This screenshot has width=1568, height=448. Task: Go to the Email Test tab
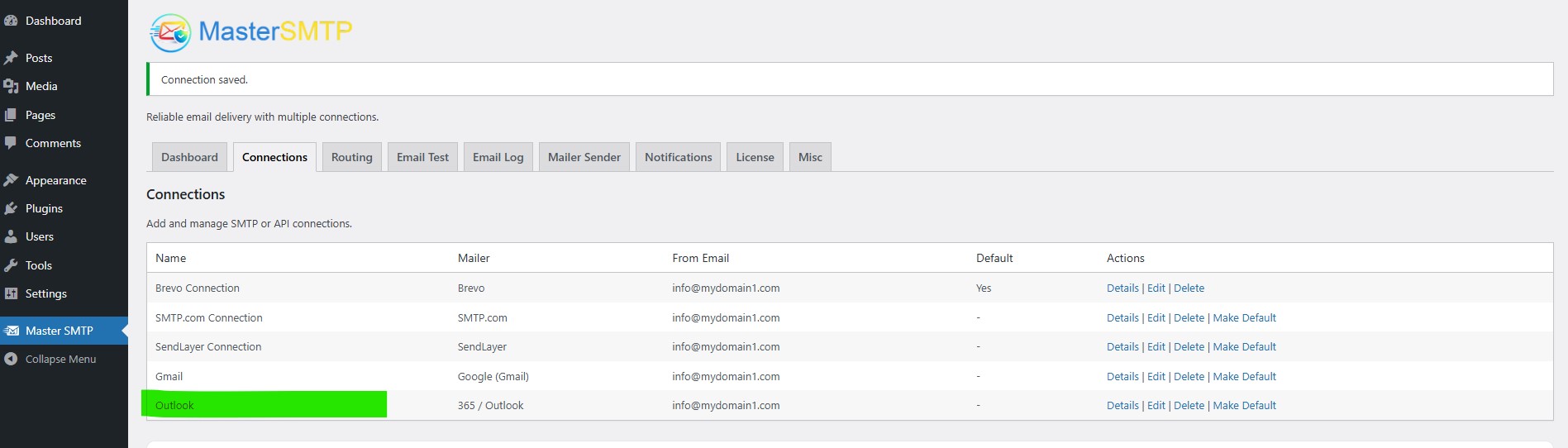coord(422,157)
